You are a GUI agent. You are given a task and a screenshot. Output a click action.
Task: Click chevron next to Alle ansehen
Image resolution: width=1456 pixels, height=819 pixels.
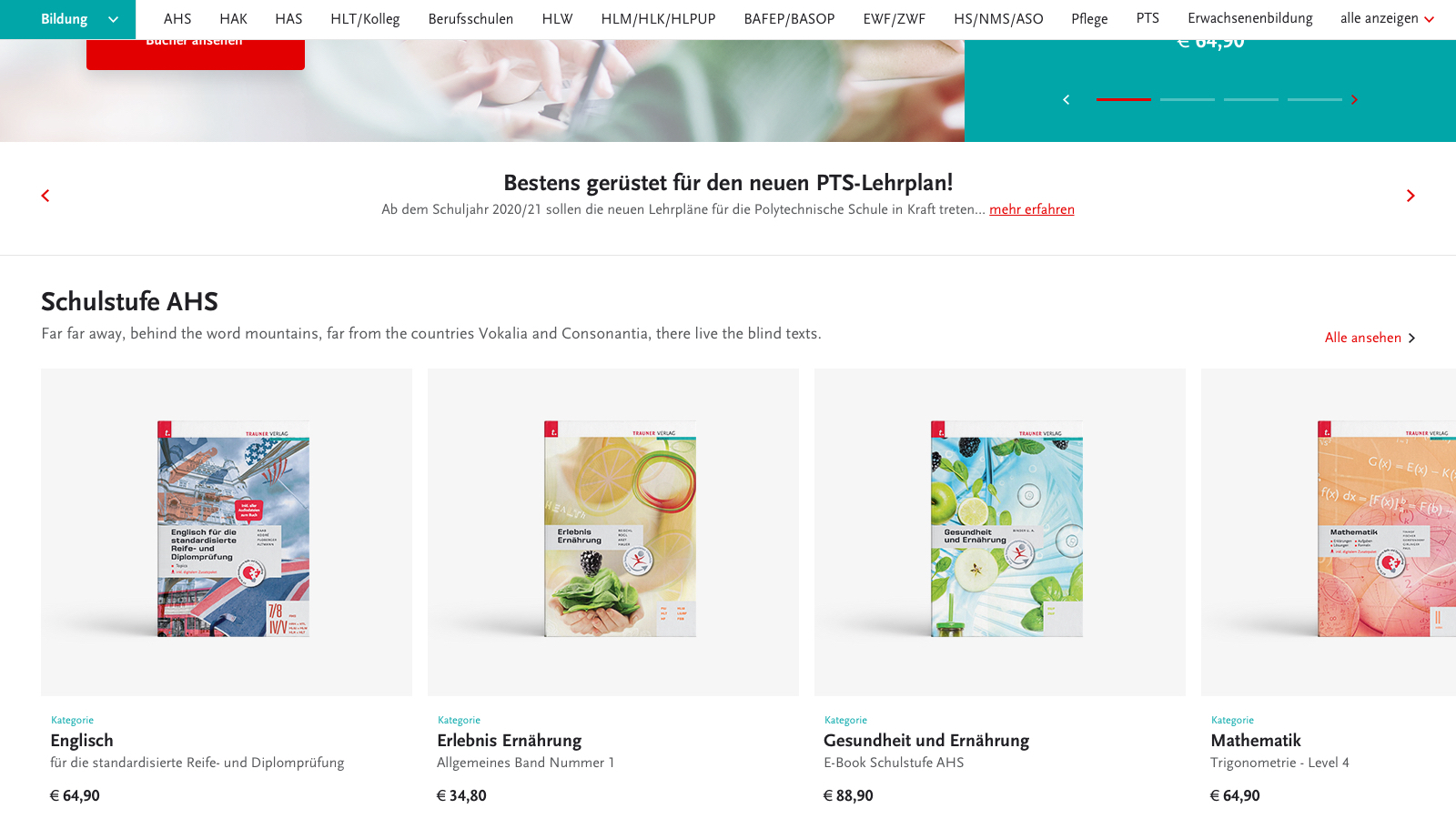(x=1411, y=339)
